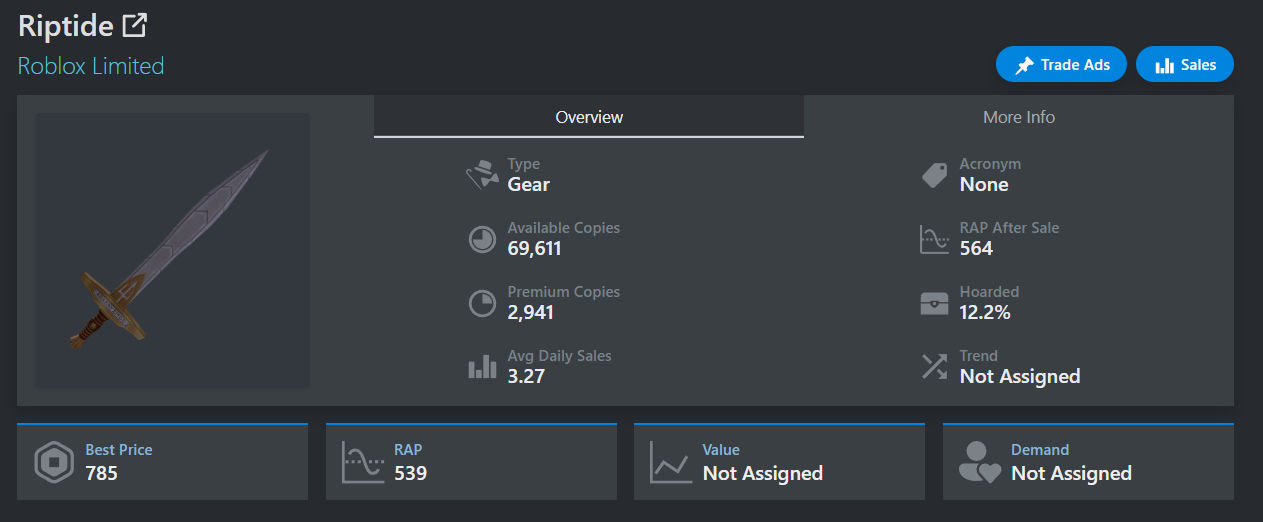Open the Sales button
The image size is (1263, 522).
(x=1185, y=64)
